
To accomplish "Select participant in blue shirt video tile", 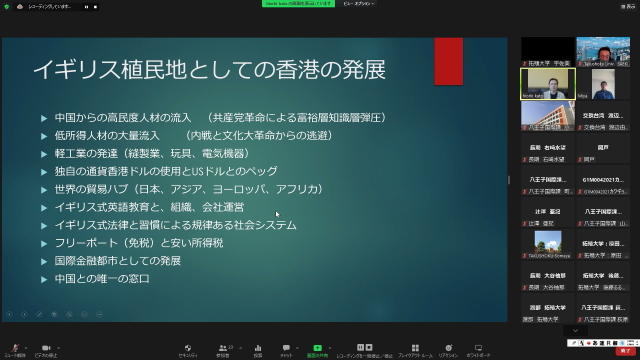I will point(603,84).
